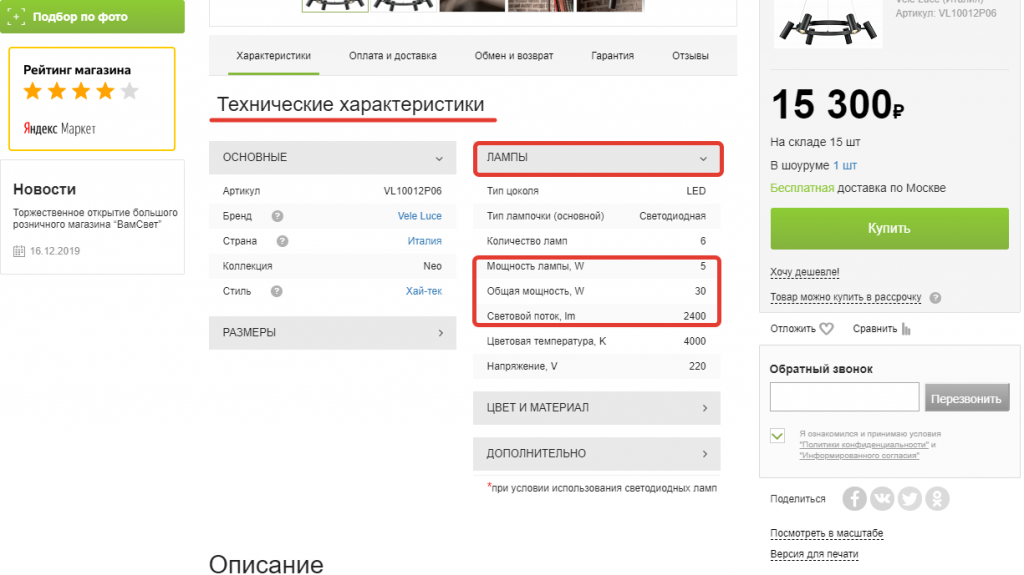Image resolution: width=1024 pixels, height=575 pixels.
Task: Click the Facebook share icon
Action: [854, 499]
